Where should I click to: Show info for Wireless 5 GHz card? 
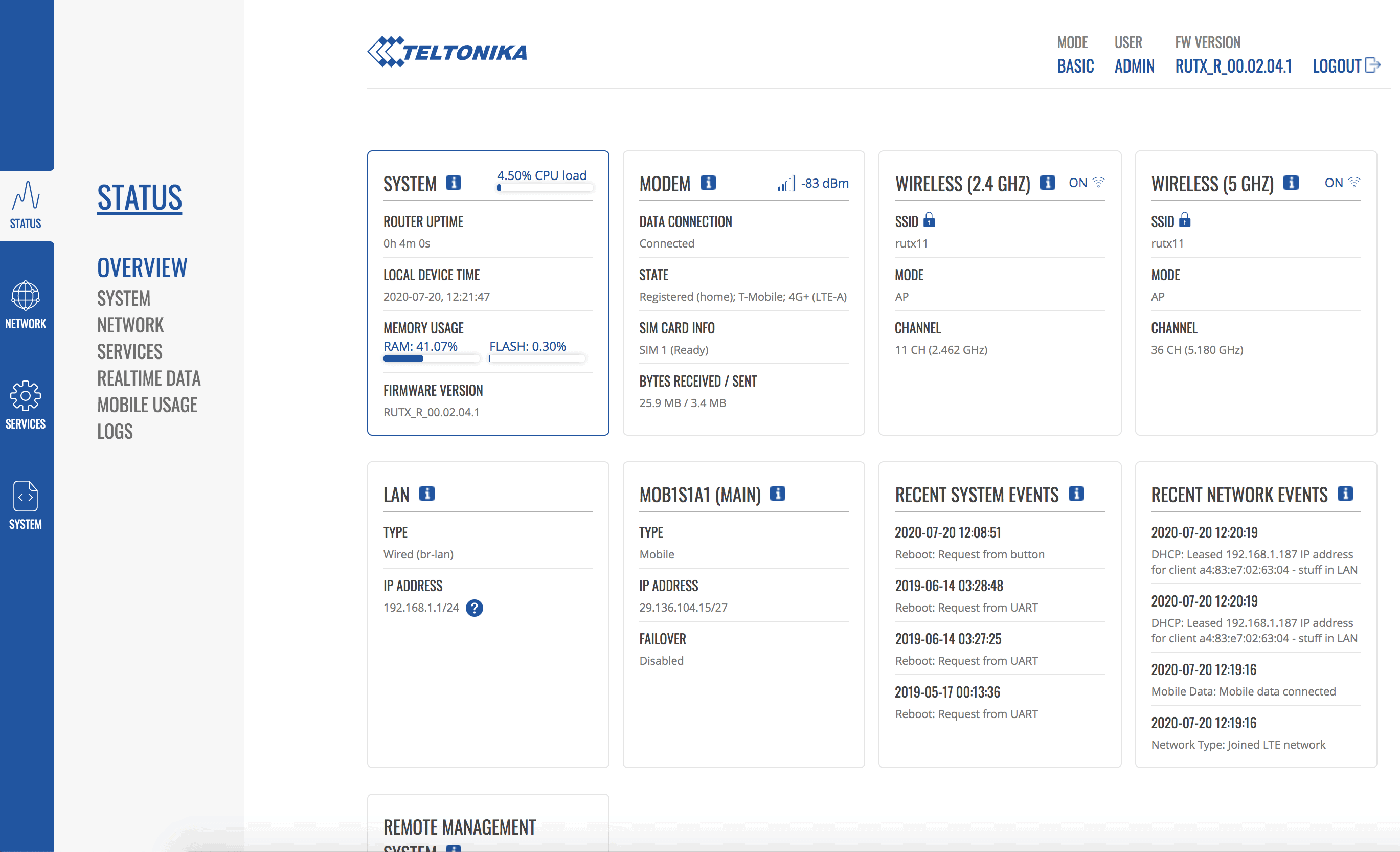coord(1291,183)
